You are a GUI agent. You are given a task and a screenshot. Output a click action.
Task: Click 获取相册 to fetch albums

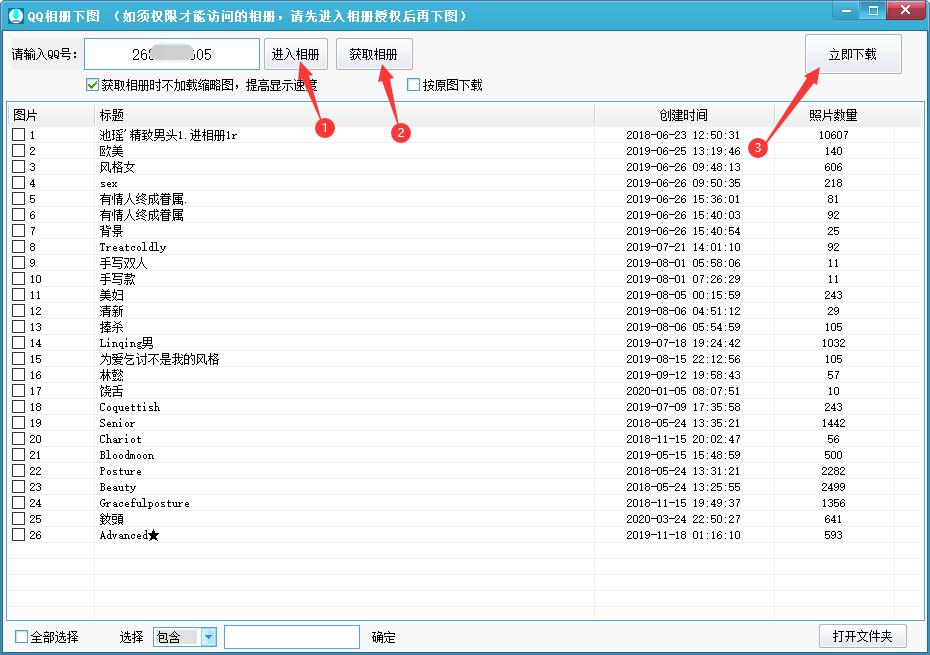374,54
